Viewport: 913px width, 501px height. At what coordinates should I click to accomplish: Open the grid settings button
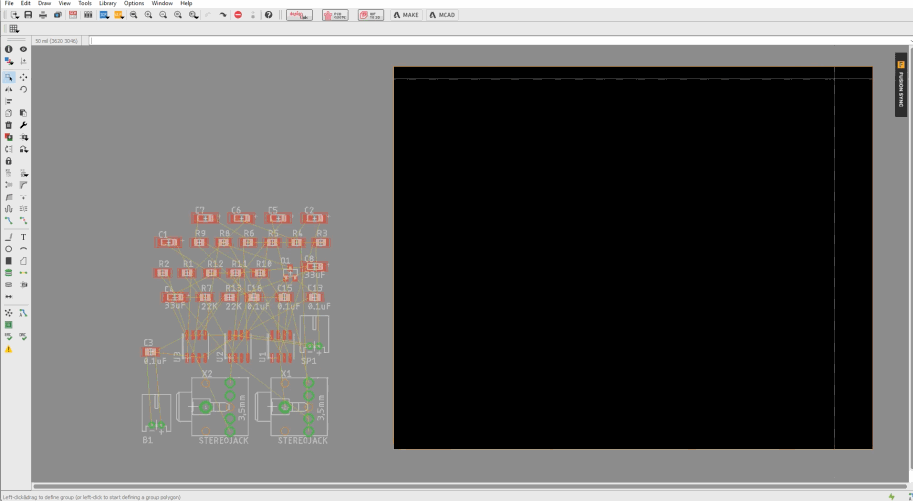tap(14, 29)
